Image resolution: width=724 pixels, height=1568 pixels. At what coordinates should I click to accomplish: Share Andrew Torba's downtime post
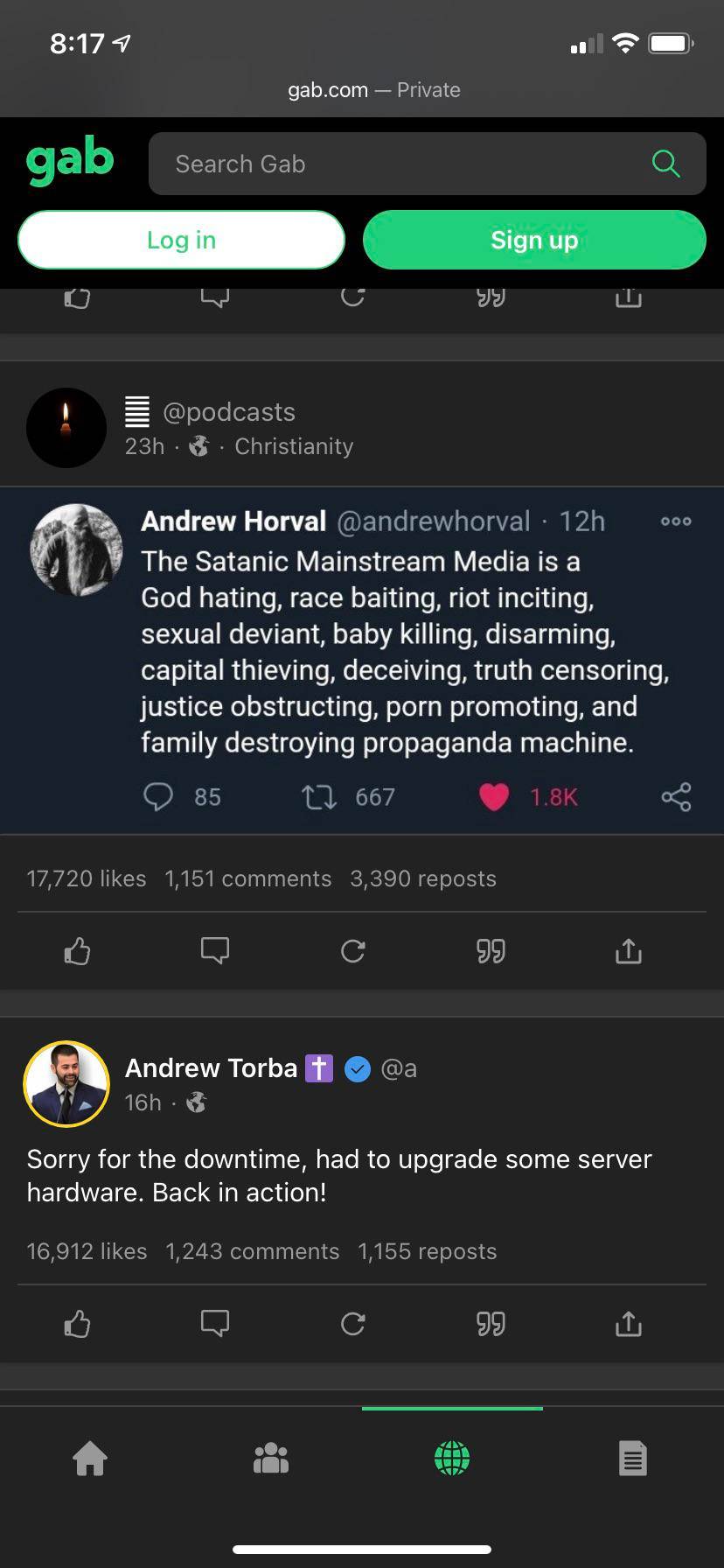tap(629, 1324)
